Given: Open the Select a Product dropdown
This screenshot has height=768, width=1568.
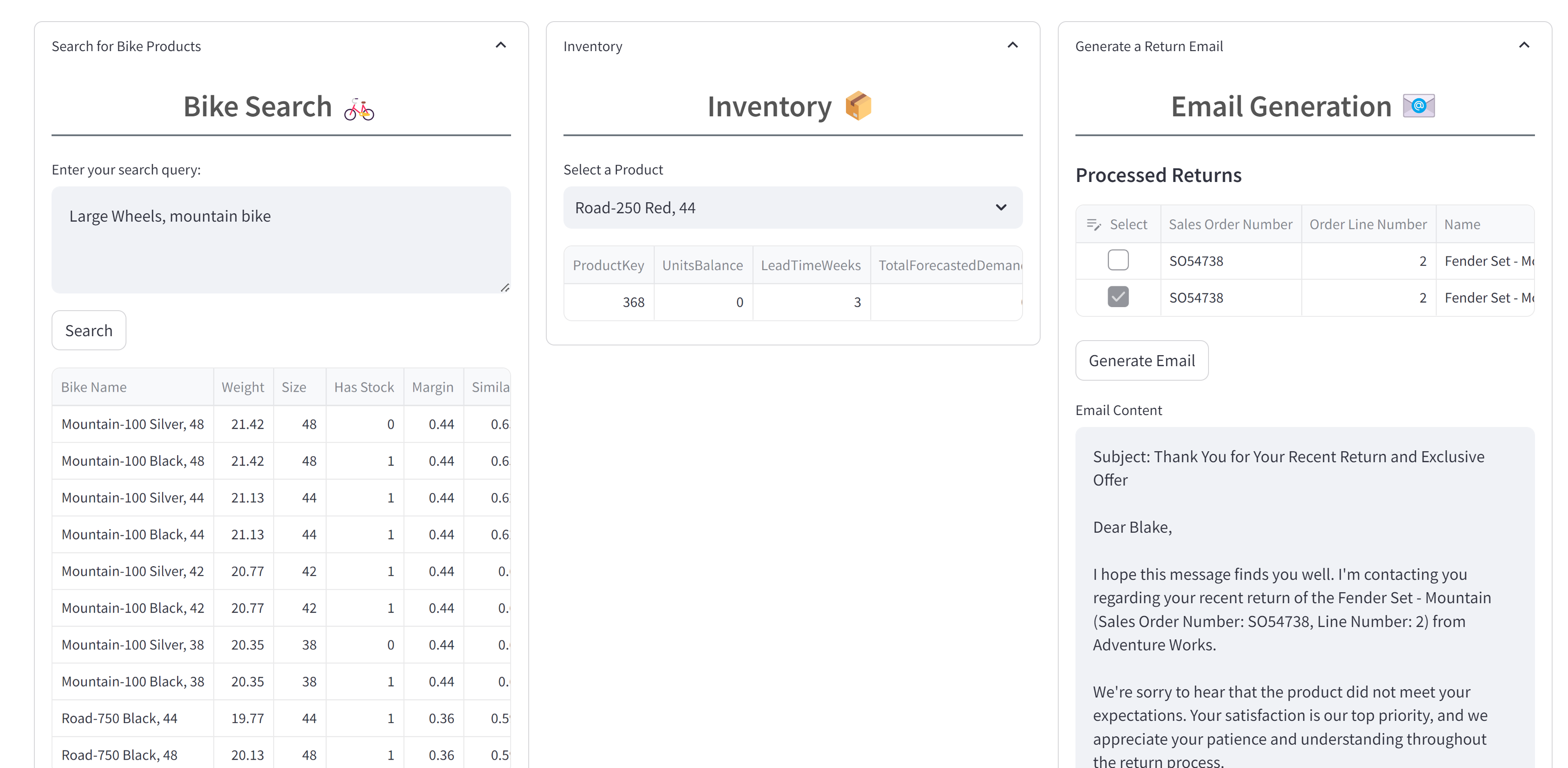Looking at the screenshot, I should pos(793,208).
